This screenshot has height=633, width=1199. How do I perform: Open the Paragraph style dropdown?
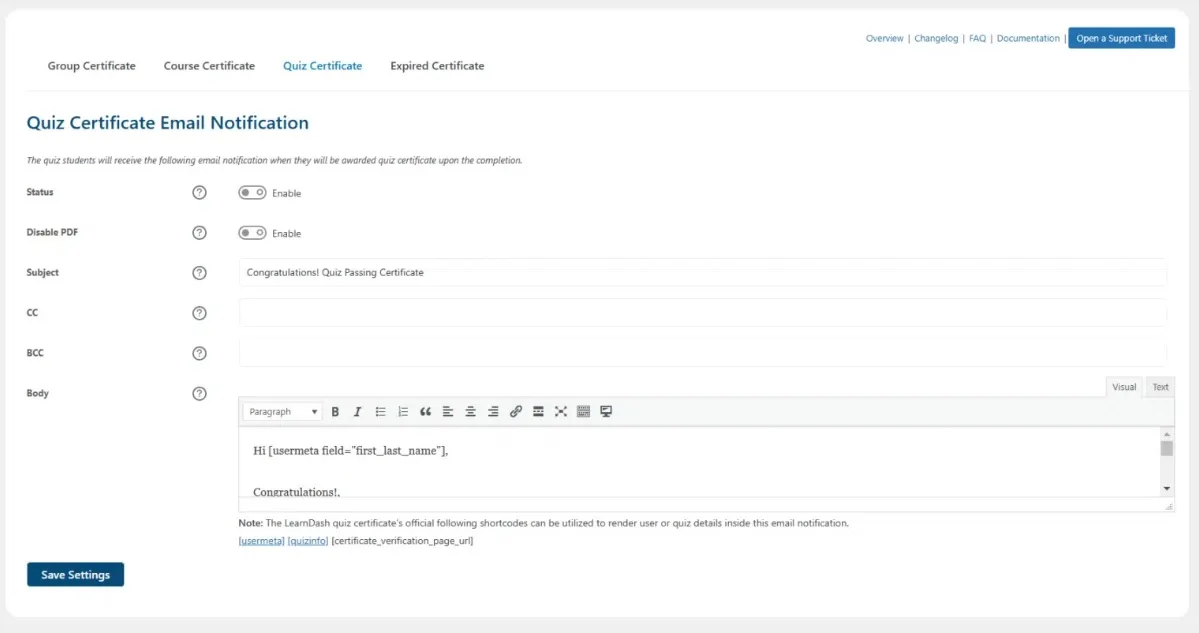pos(283,411)
